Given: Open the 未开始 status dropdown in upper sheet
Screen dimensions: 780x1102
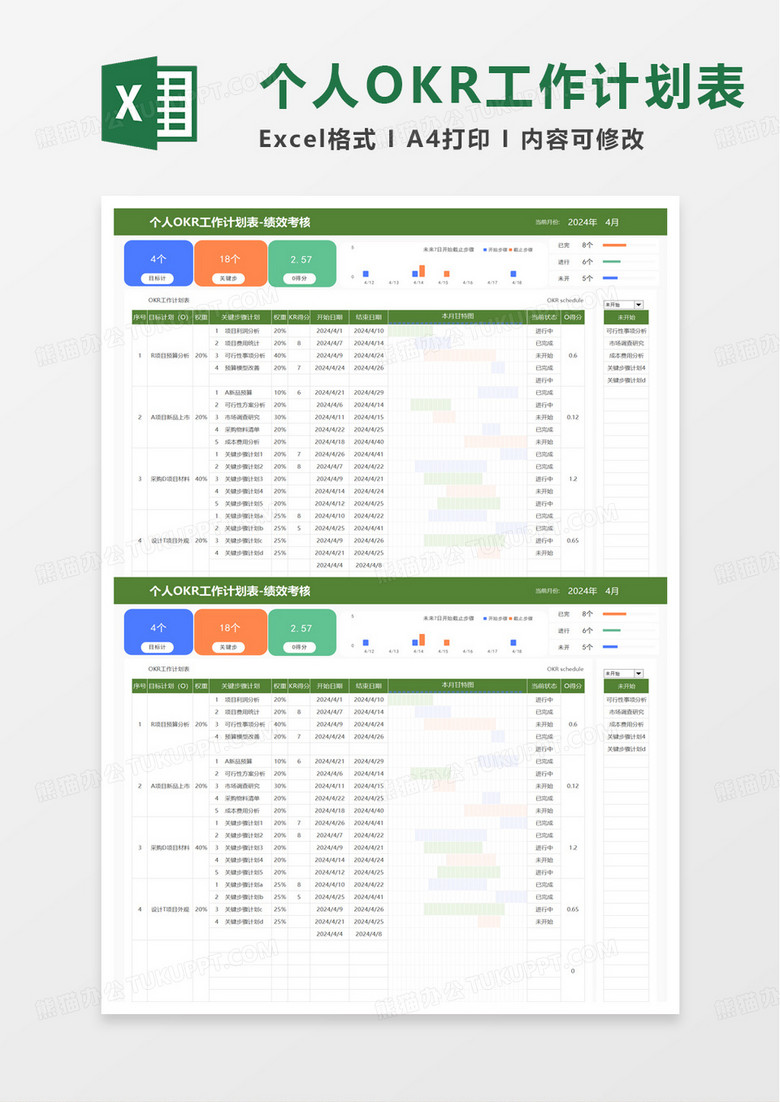Looking at the screenshot, I should [x=638, y=304].
